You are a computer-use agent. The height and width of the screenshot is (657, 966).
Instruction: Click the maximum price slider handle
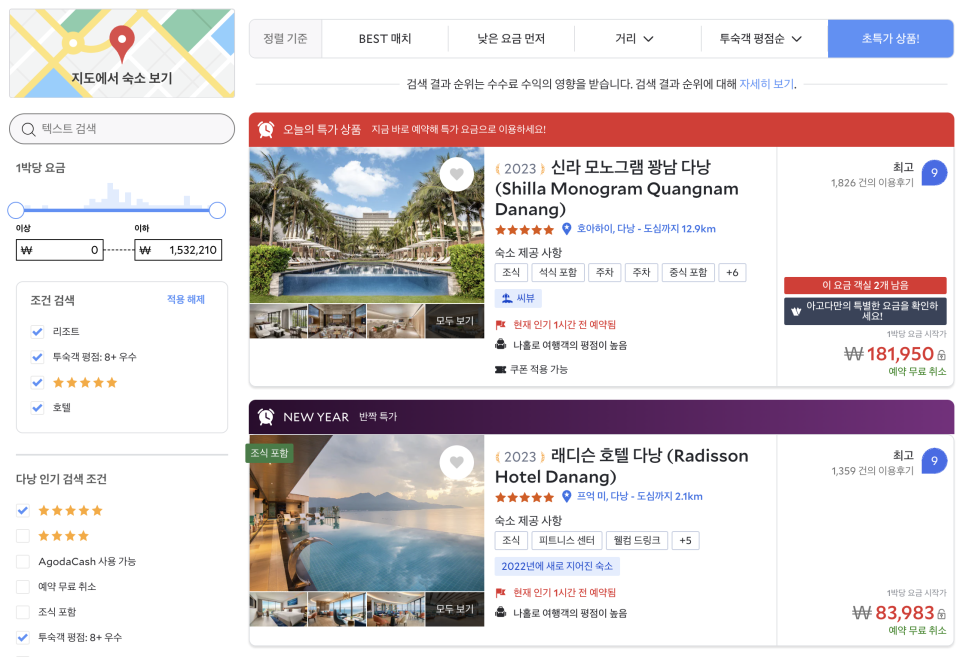pyautogui.click(x=217, y=210)
